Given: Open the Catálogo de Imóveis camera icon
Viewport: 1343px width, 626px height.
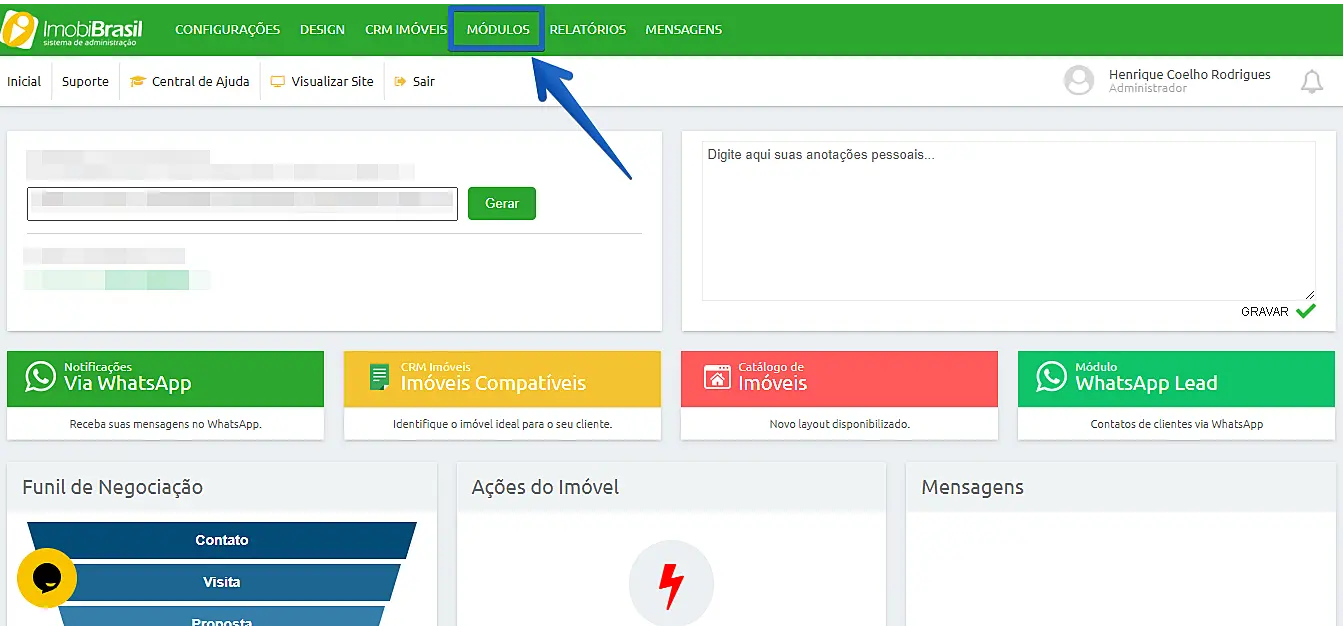Looking at the screenshot, I should point(716,378).
